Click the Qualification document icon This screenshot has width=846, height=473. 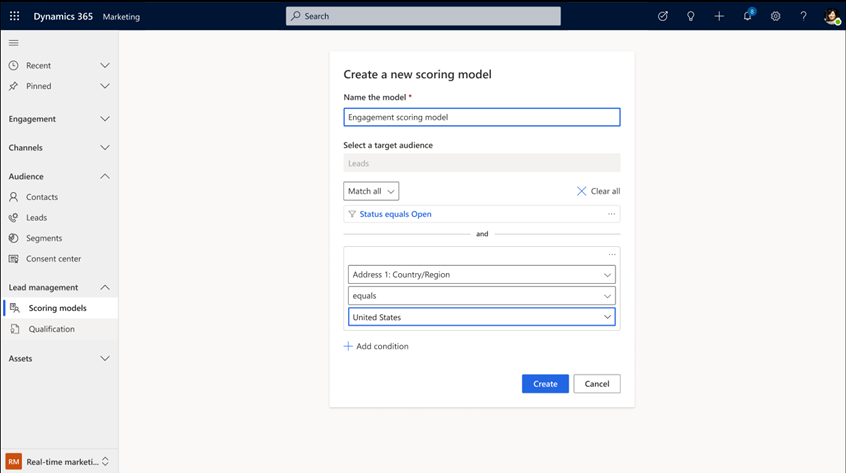coord(15,329)
